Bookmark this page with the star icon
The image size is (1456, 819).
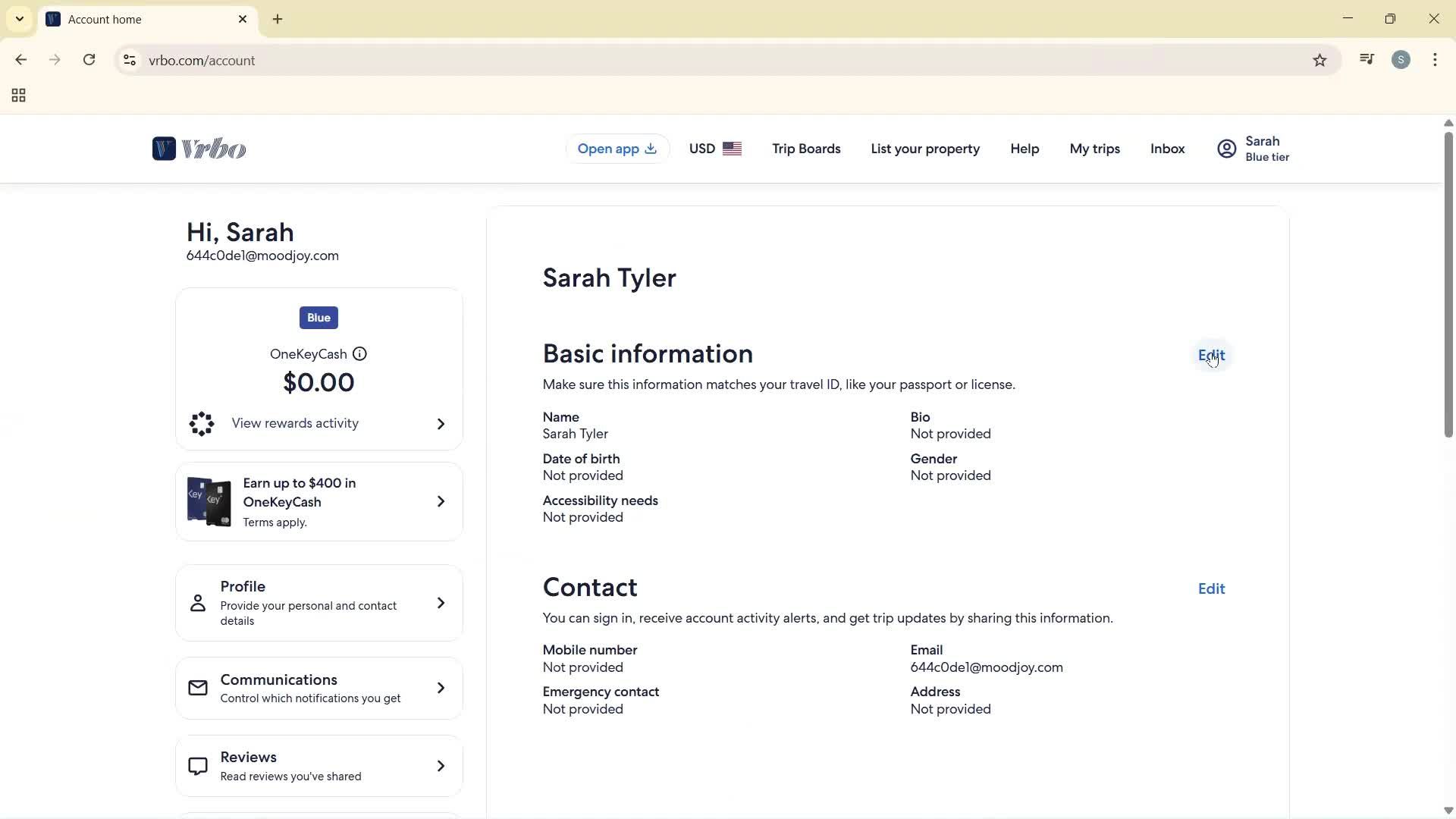pos(1319,61)
